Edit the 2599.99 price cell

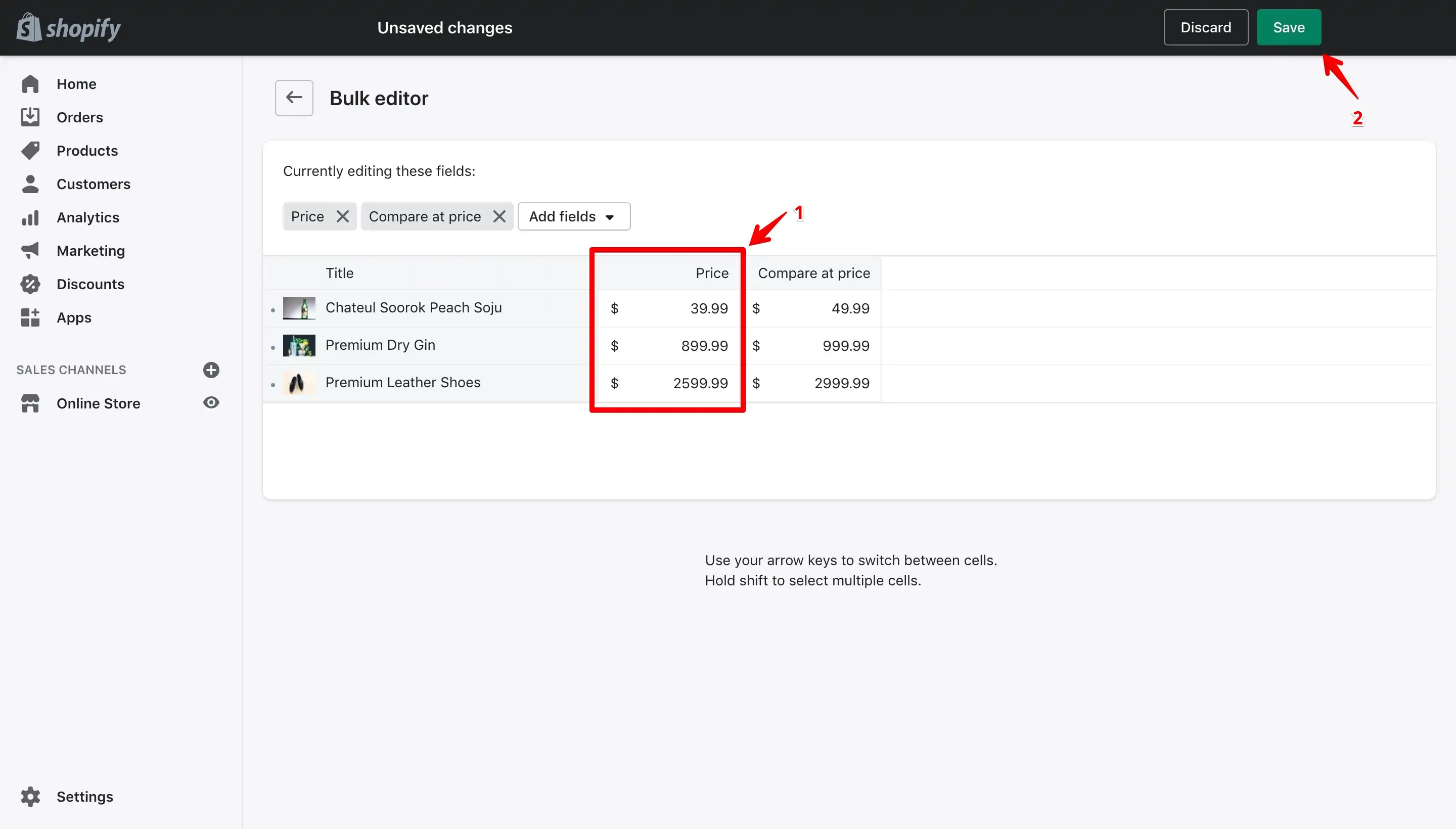(x=668, y=383)
